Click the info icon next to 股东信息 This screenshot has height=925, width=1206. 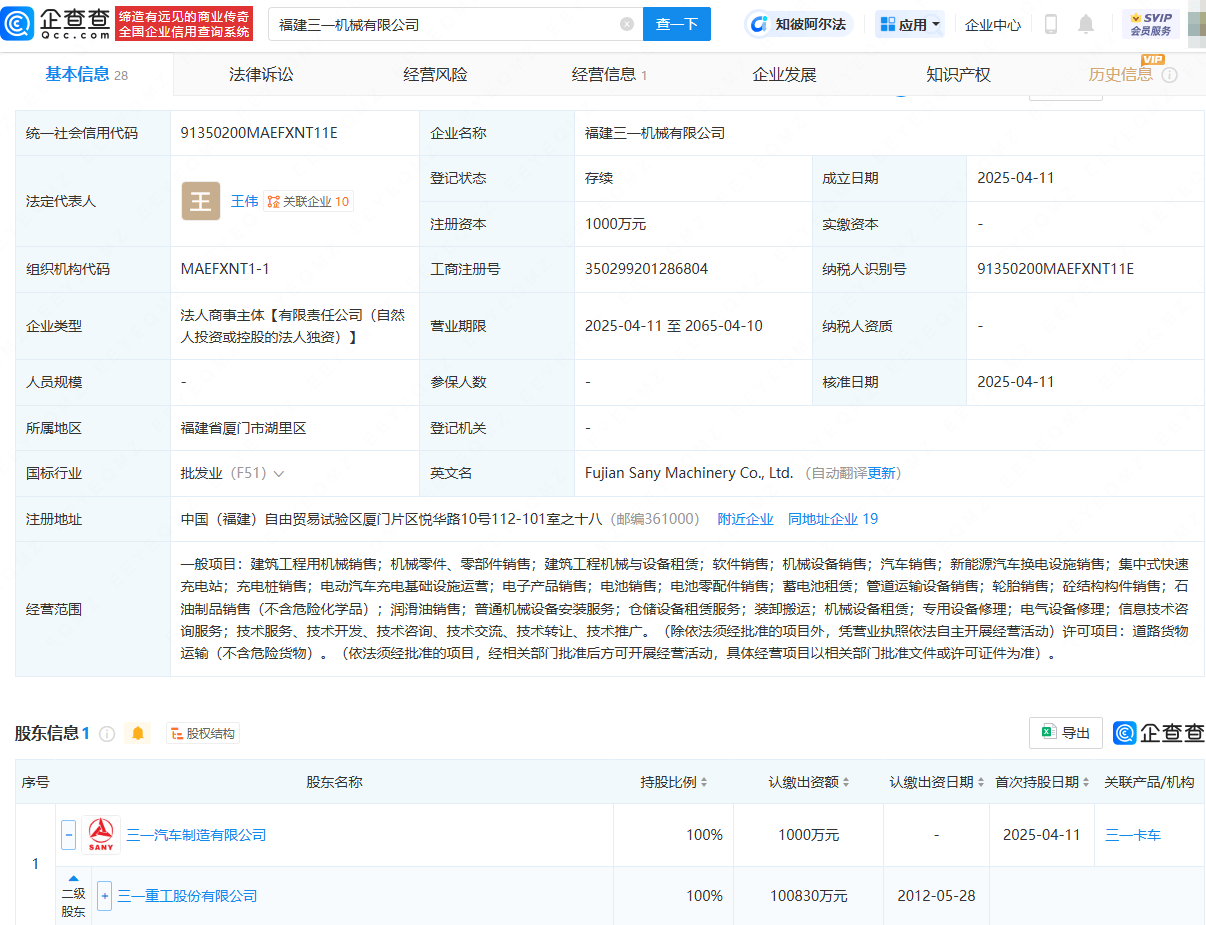(107, 733)
